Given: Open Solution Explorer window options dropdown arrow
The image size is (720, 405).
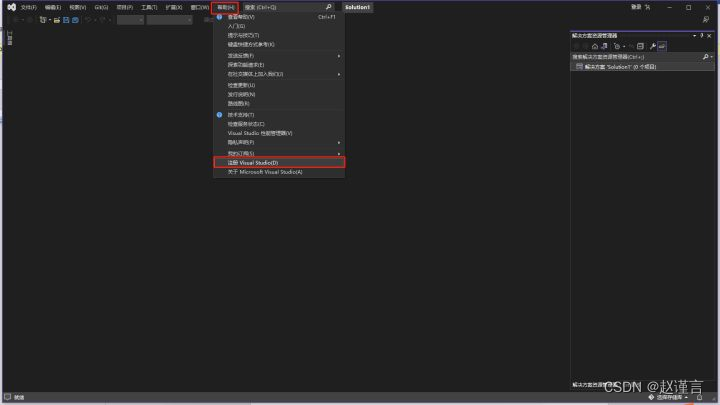Looking at the screenshot, I should (694, 35).
